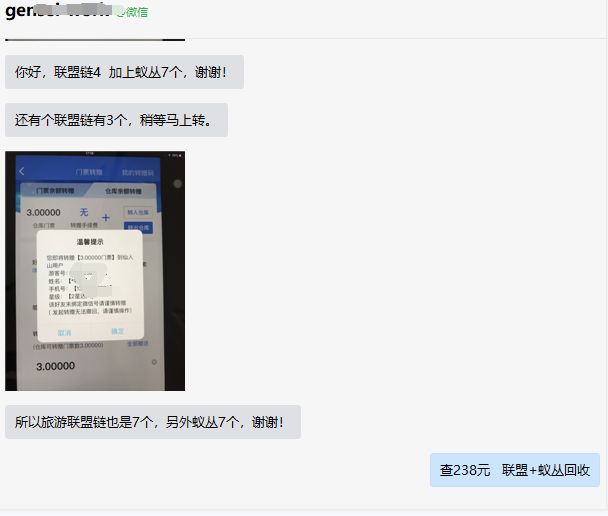Select the 门票余额转赠 tab in the photo

56,190
